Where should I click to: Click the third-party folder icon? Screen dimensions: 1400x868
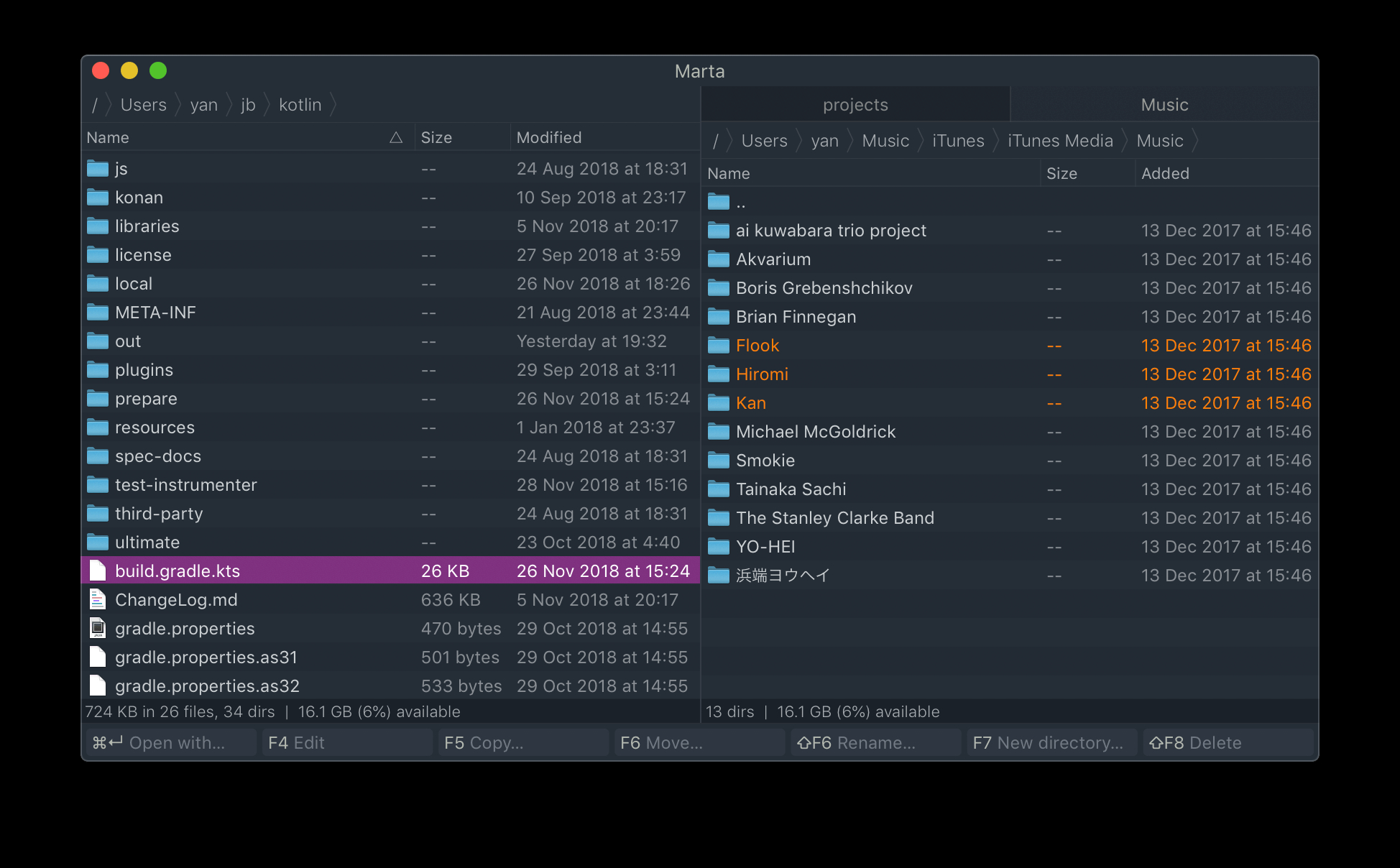(x=98, y=514)
